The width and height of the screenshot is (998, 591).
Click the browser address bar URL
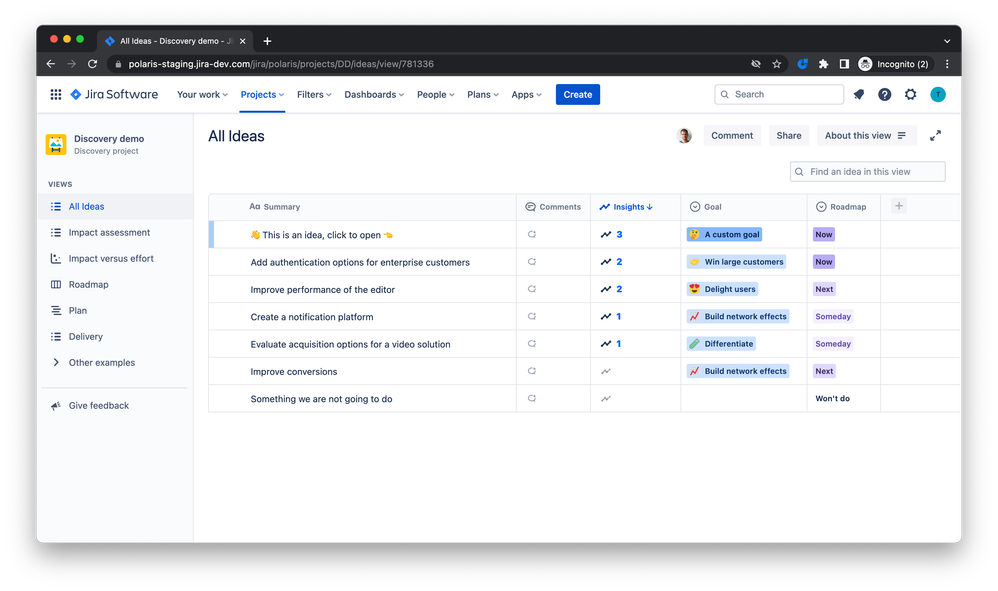(281, 64)
